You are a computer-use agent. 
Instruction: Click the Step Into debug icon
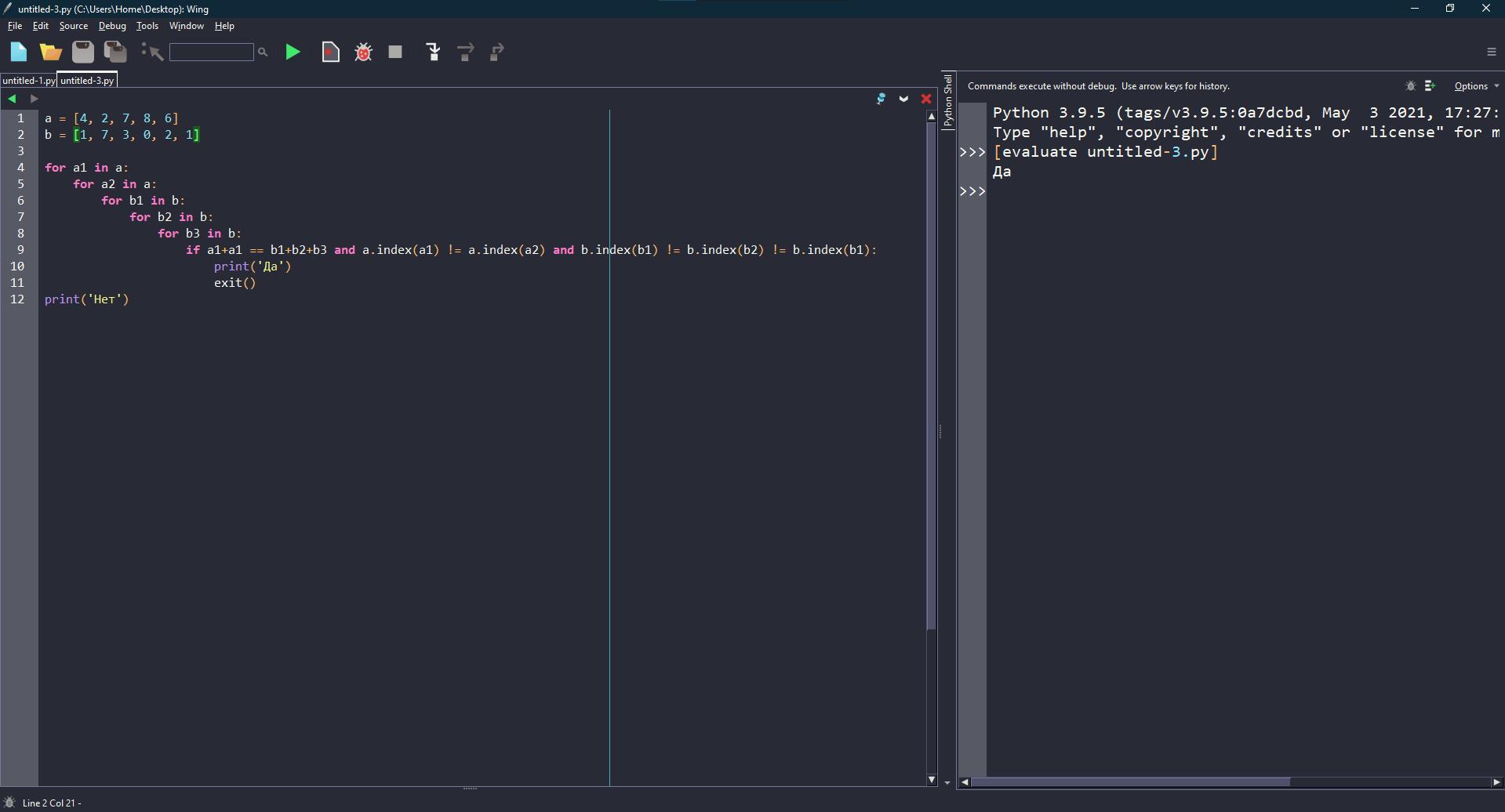pos(433,53)
